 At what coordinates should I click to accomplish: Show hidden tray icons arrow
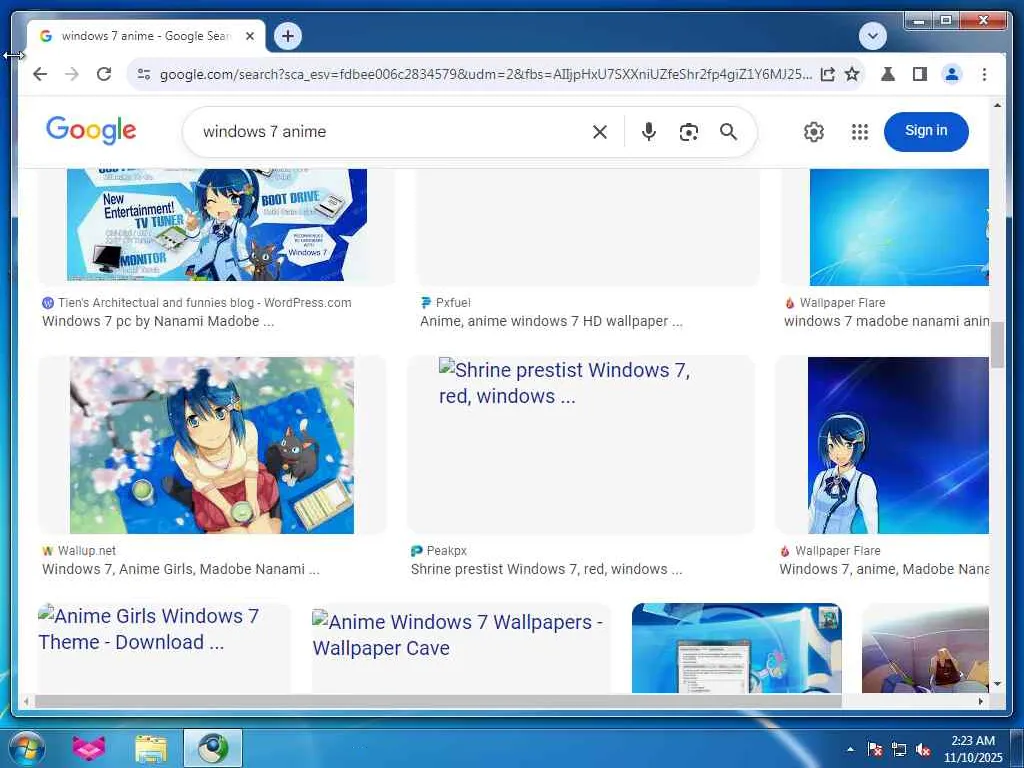point(850,749)
